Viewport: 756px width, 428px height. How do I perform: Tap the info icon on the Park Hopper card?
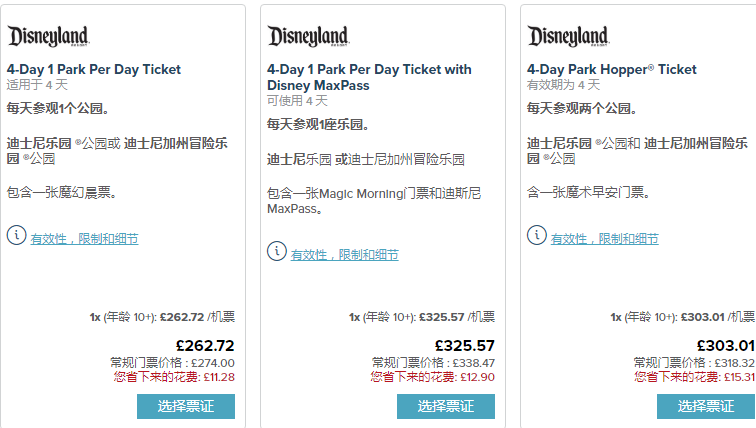point(536,235)
